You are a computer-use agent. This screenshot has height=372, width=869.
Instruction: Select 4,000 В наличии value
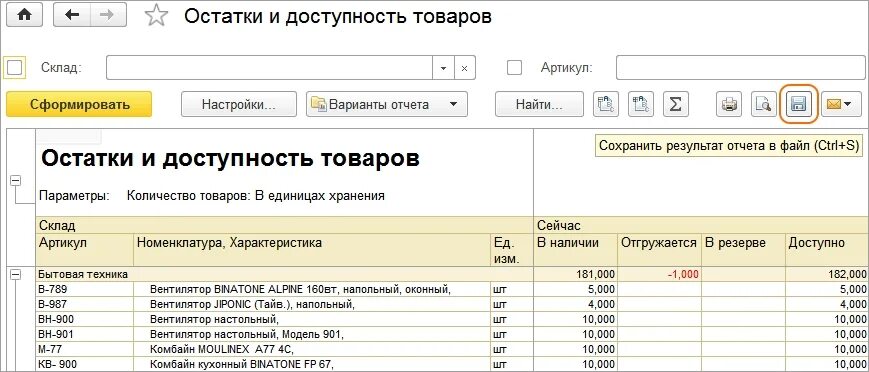(x=575, y=304)
